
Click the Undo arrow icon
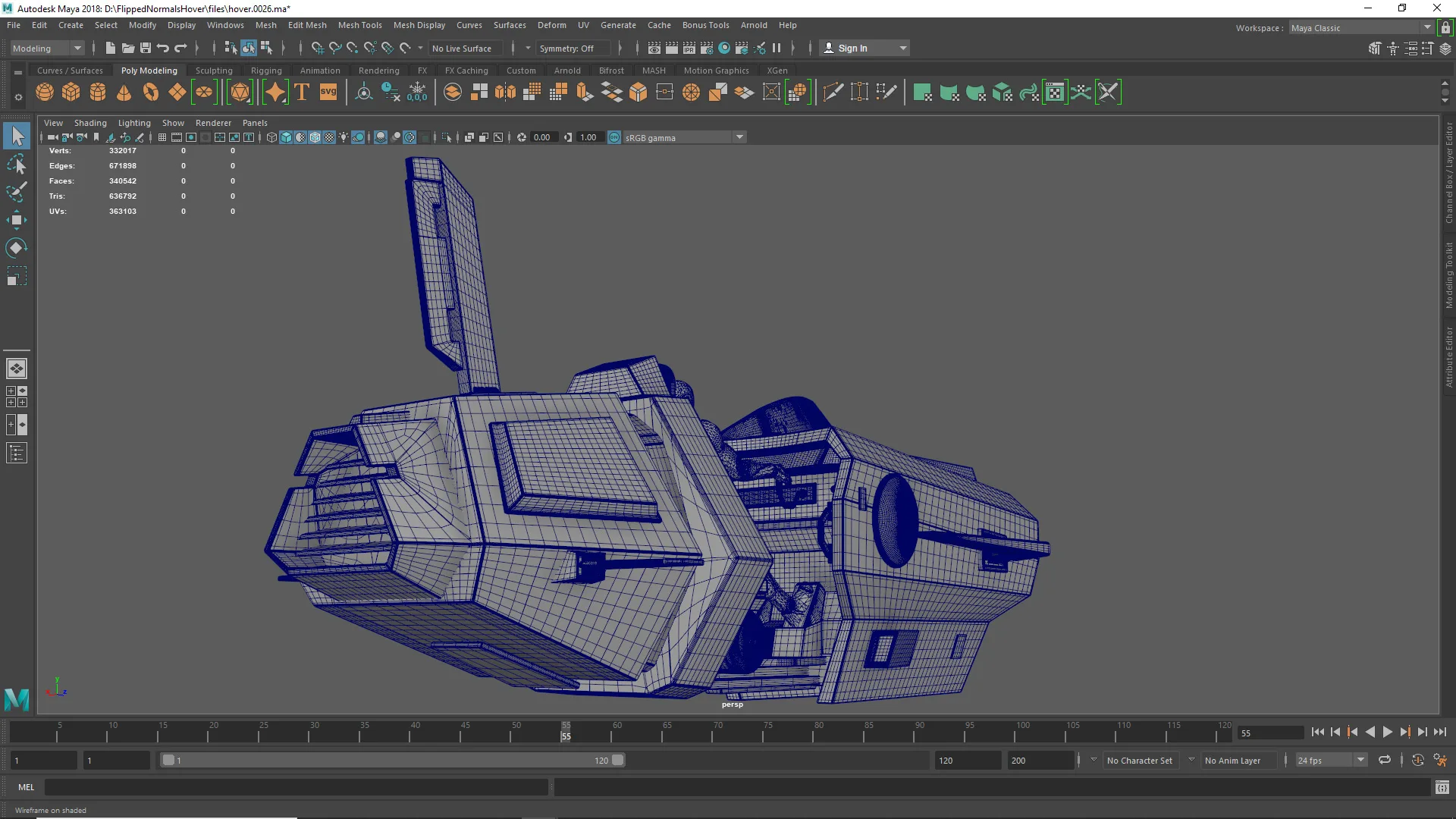(x=162, y=48)
